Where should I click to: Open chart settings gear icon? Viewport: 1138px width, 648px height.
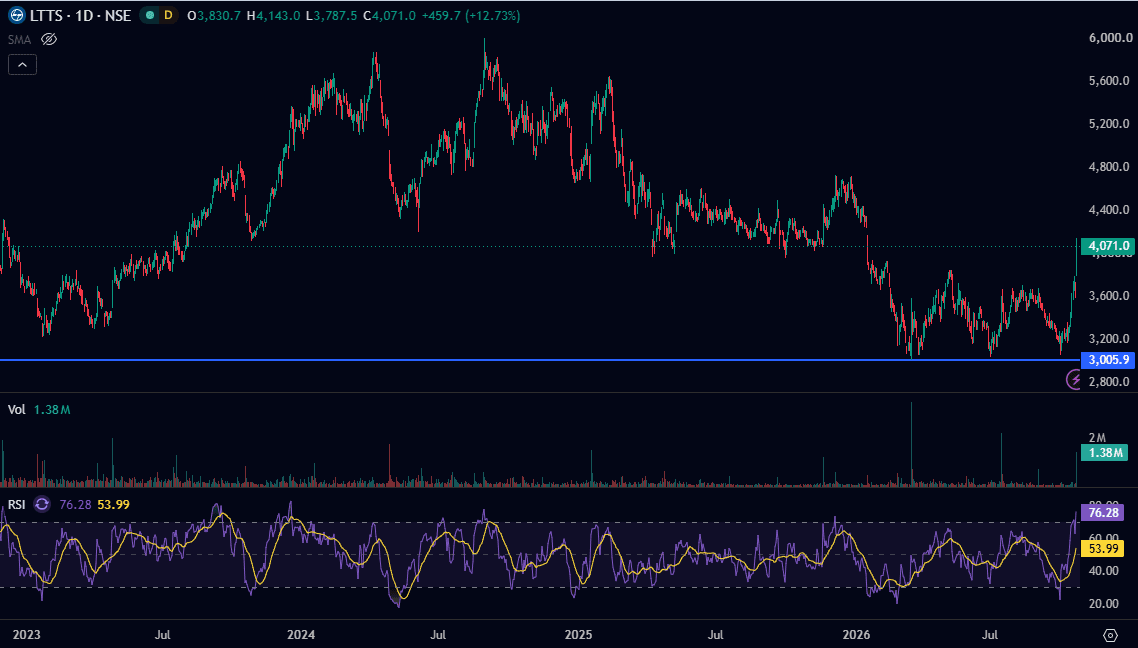pos(1110,635)
